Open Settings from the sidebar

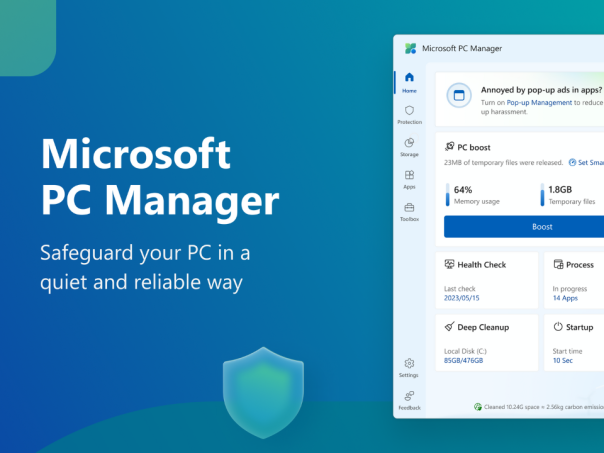[409, 367]
